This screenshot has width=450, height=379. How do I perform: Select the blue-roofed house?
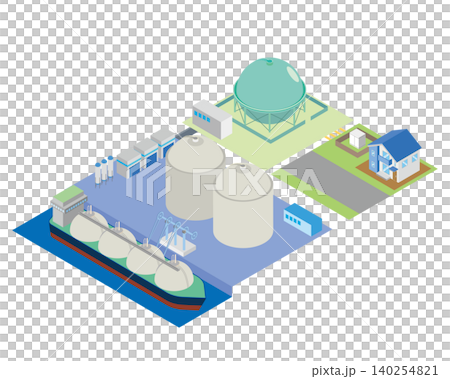tap(395, 155)
